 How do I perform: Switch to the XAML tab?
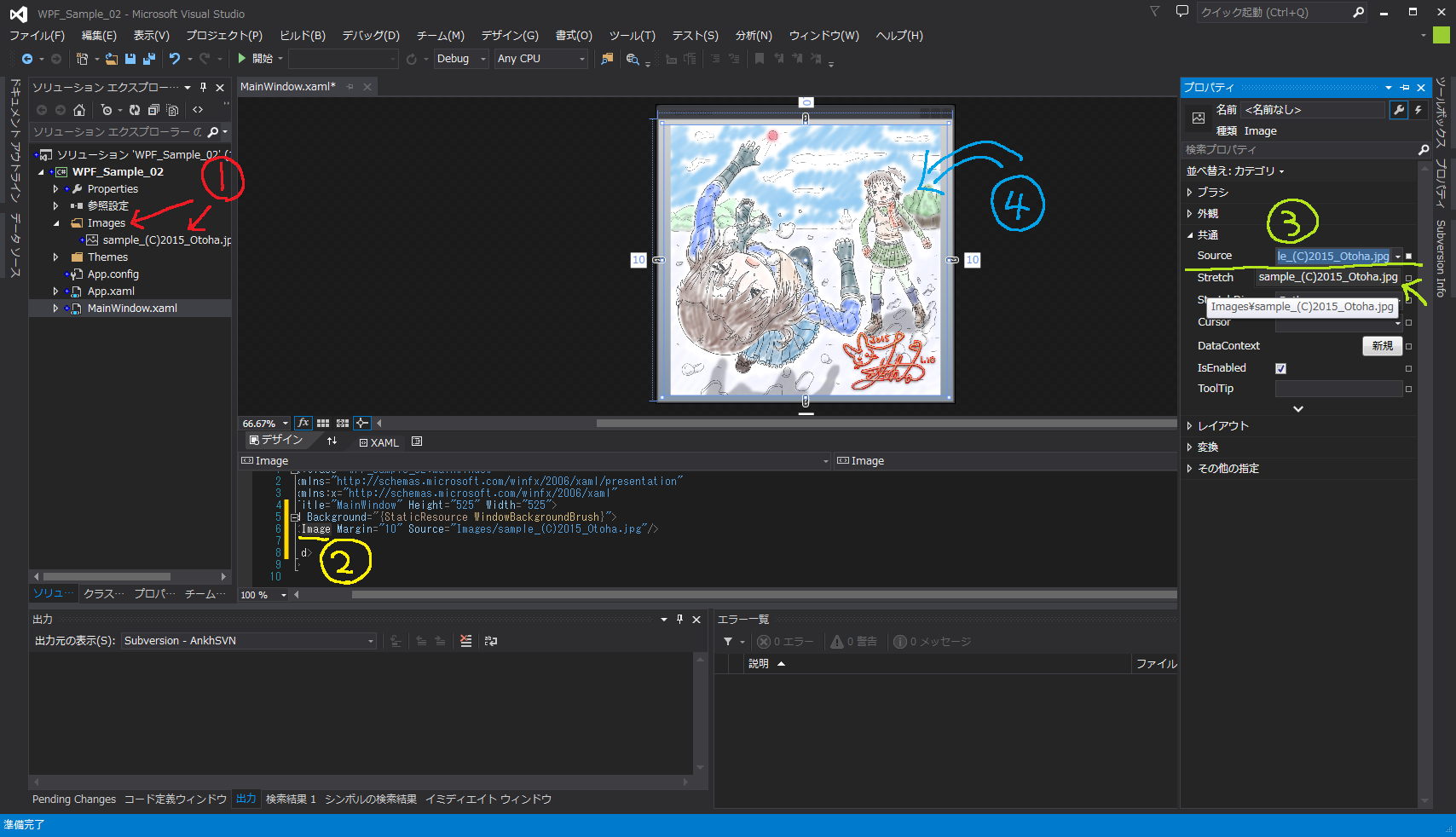coord(379,442)
